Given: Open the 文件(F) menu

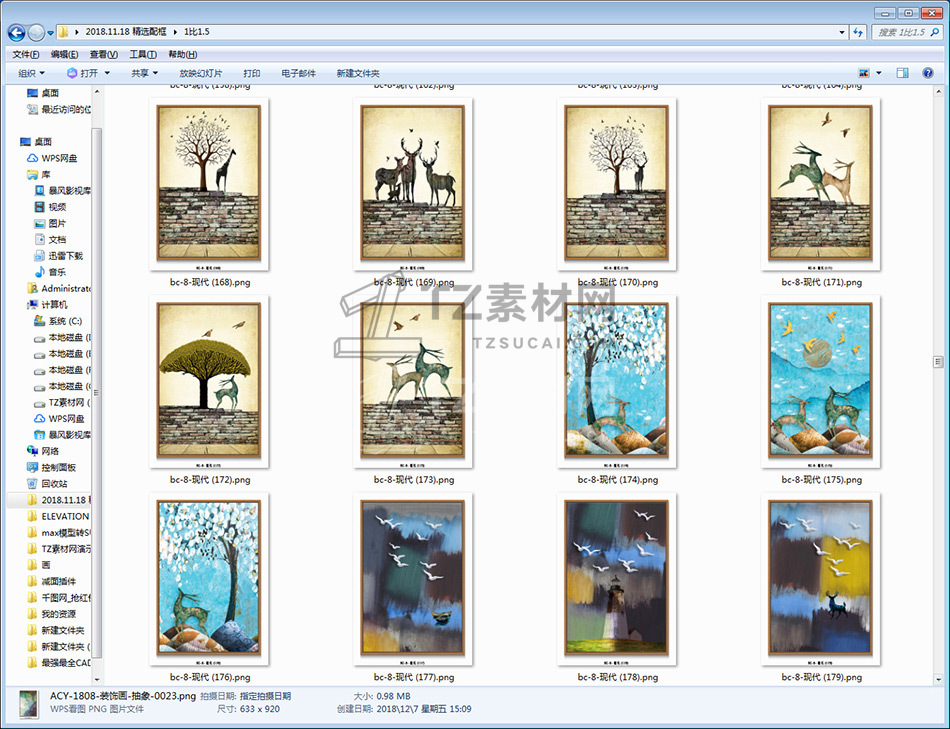Looking at the screenshot, I should click(x=26, y=54).
